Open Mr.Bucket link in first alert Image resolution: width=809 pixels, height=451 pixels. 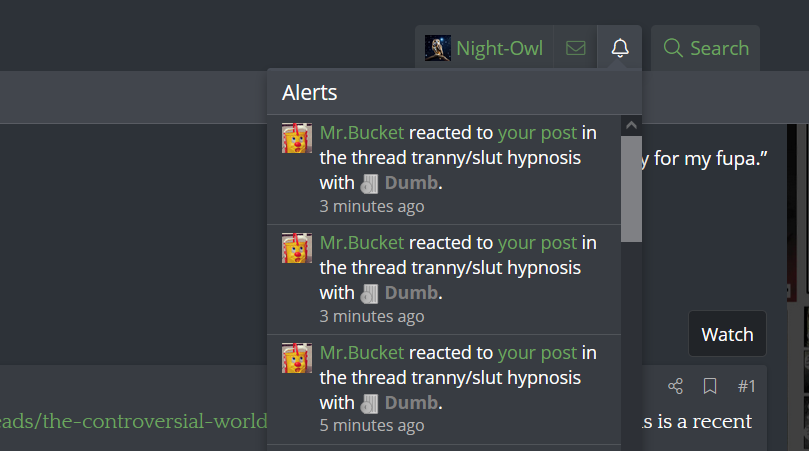tap(362, 133)
